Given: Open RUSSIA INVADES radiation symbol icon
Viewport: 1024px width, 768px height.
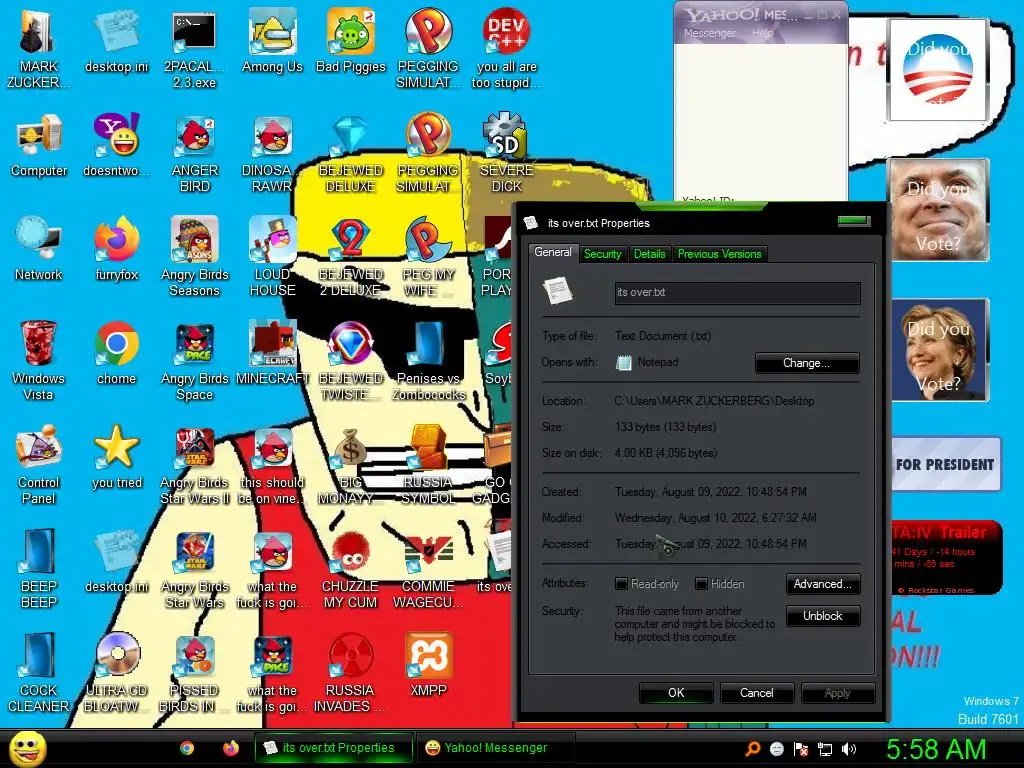Looking at the screenshot, I should 351,655.
